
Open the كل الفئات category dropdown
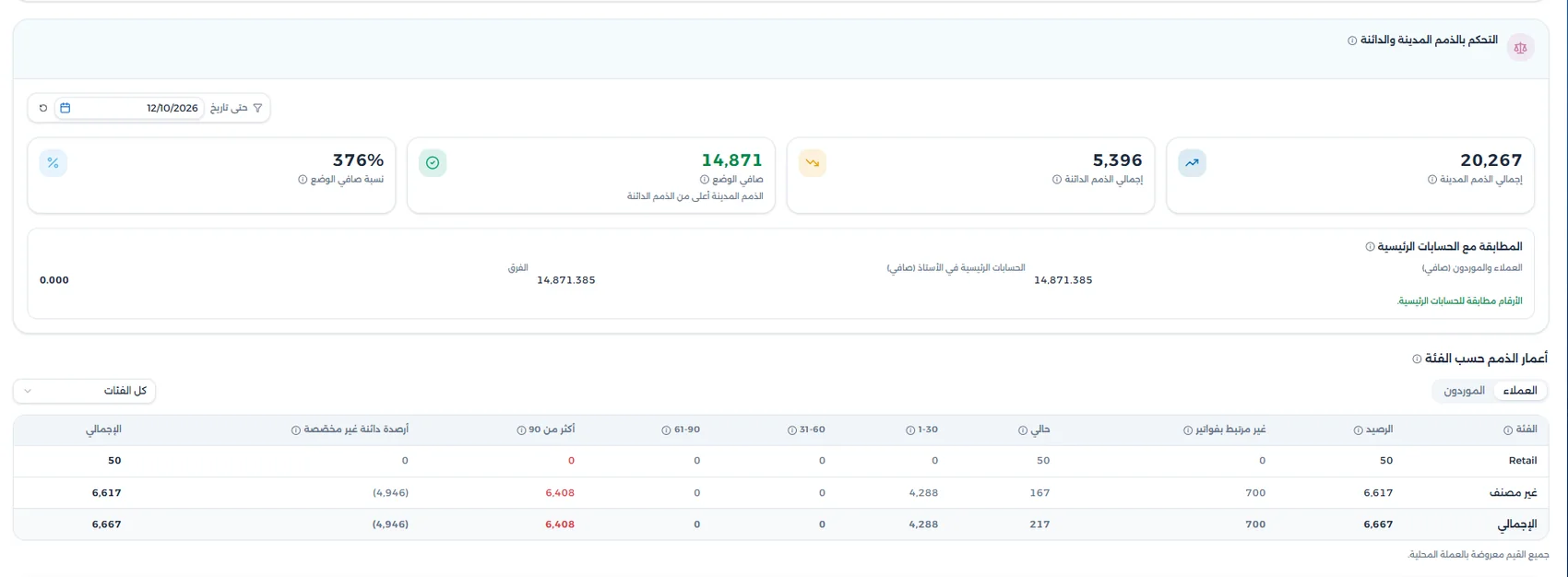[x=84, y=391]
